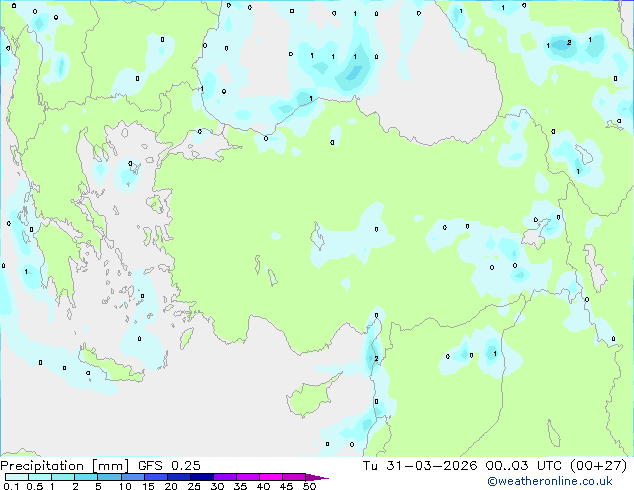Click the 25–30 mm dark blue swatch
This screenshot has width=634, height=490.
(201, 477)
